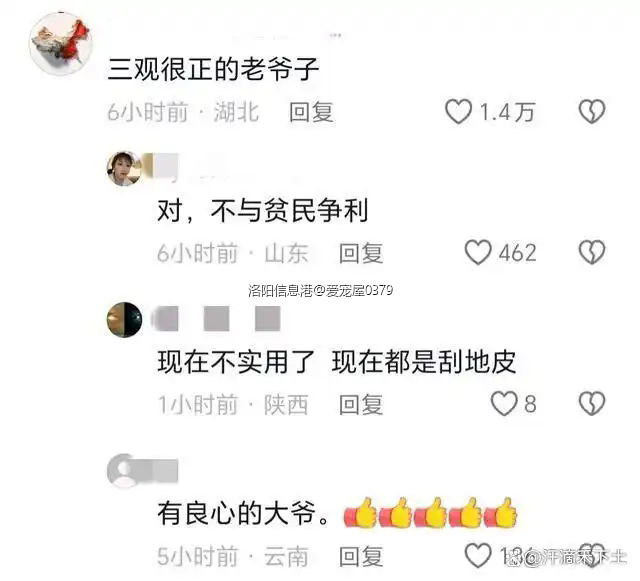Open the gray default avatar profile

tap(124, 471)
